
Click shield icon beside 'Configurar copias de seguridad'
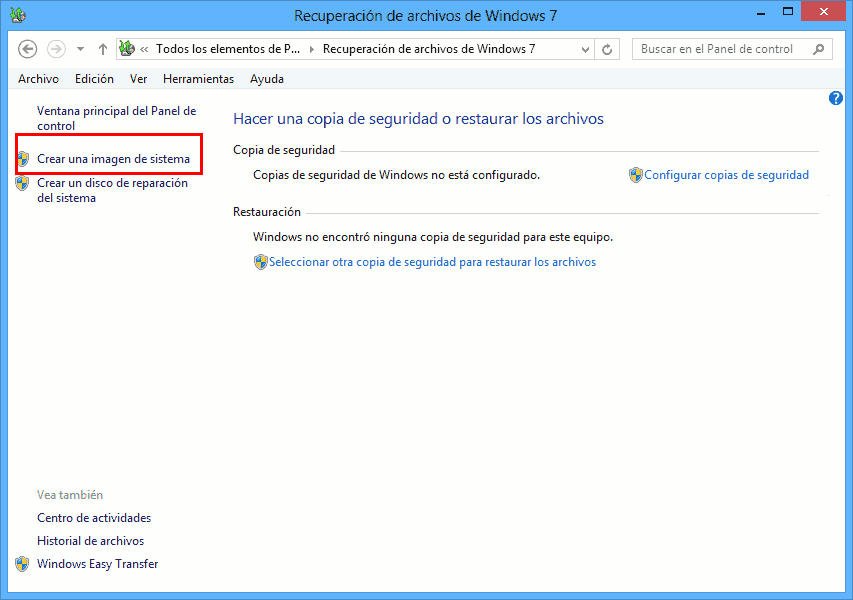pyautogui.click(x=635, y=175)
